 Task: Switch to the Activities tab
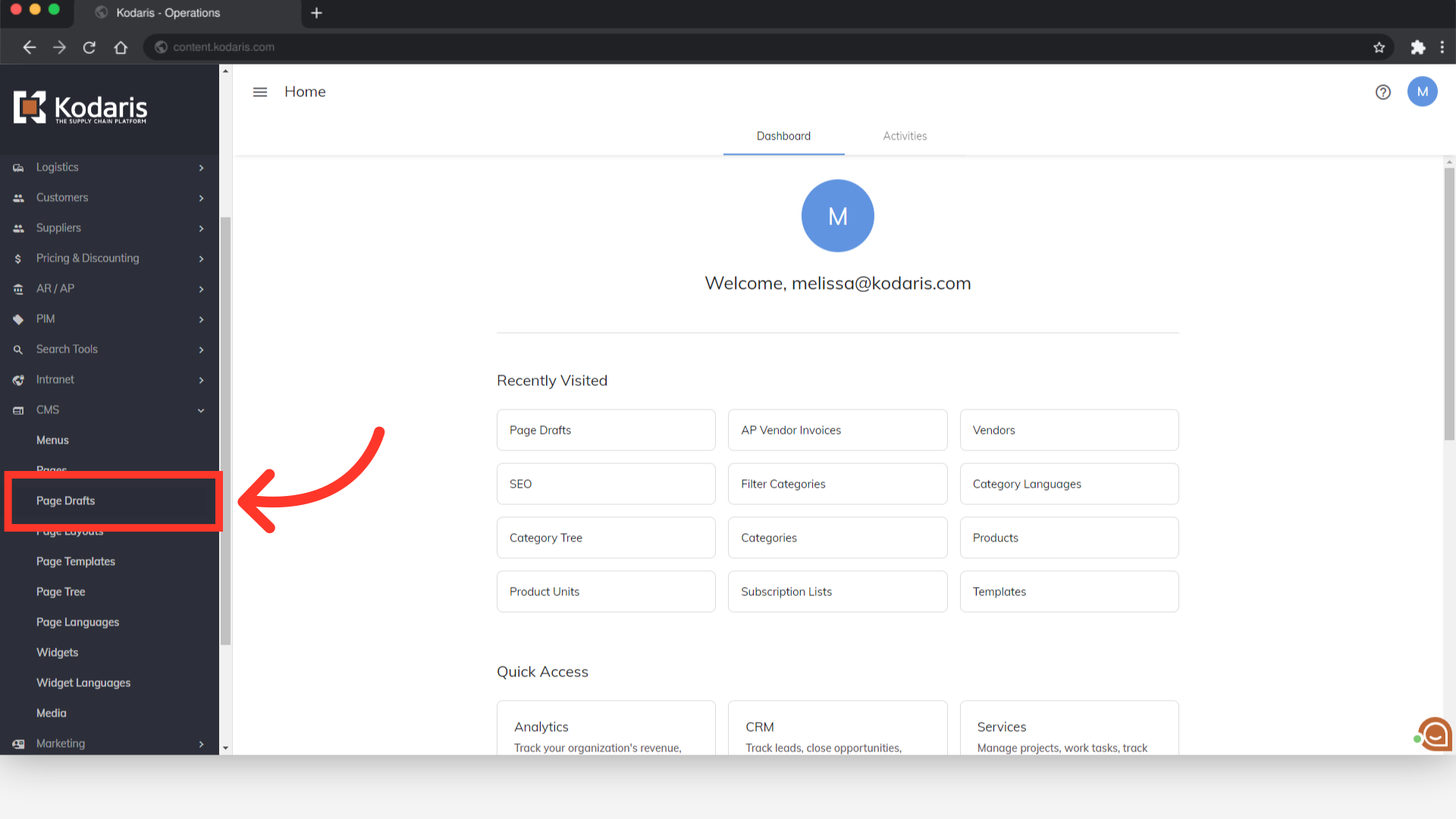[x=904, y=136]
